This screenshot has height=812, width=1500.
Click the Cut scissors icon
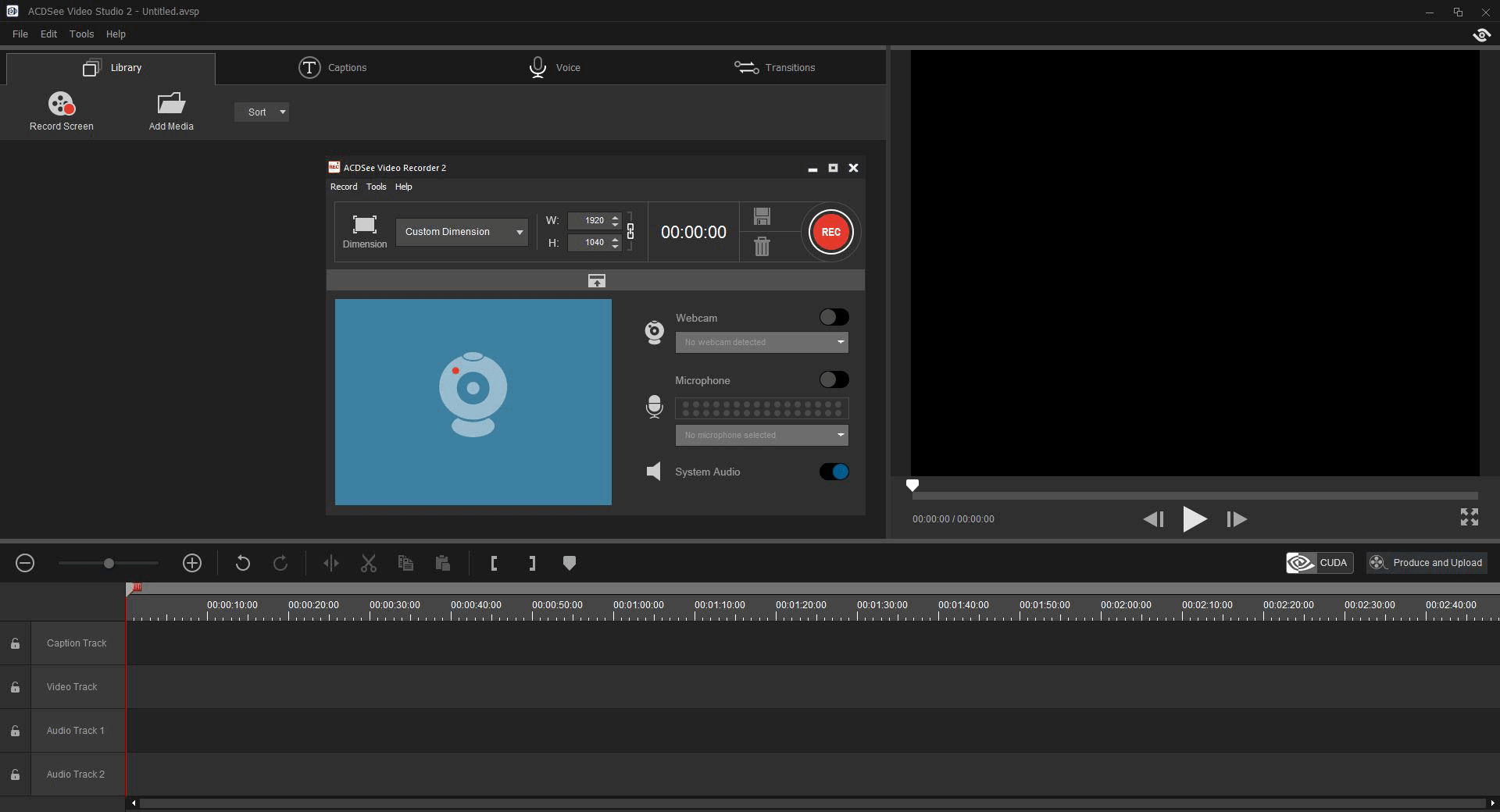click(369, 563)
